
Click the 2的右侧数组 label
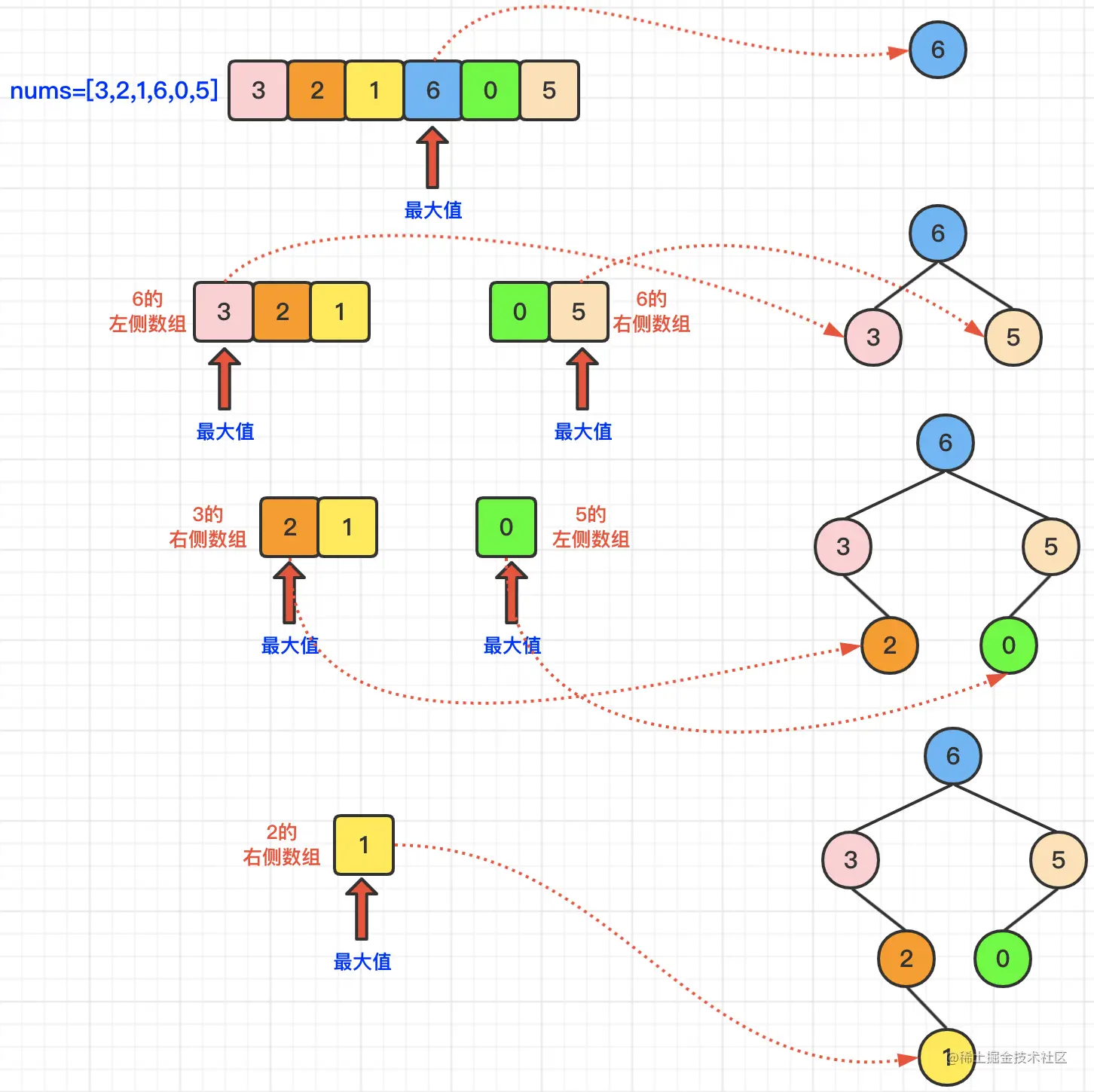point(282,845)
